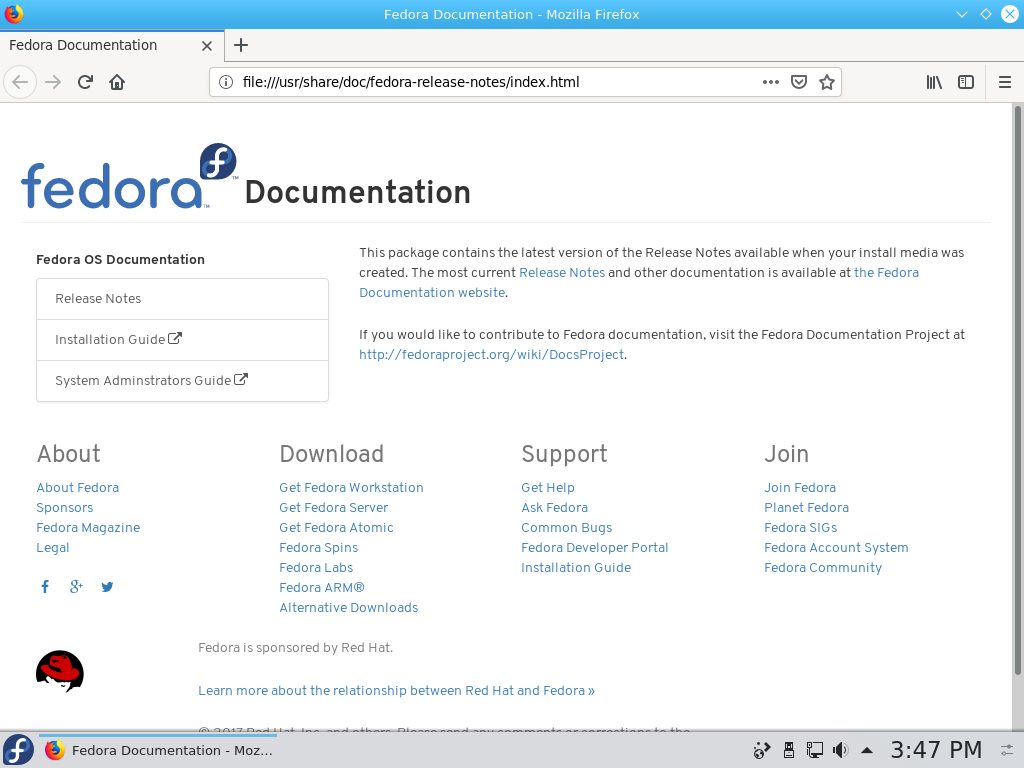Viewport: 1024px width, 768px height.
Task: Open the volume speaker tray icon
Action: [x=841, y=750]
